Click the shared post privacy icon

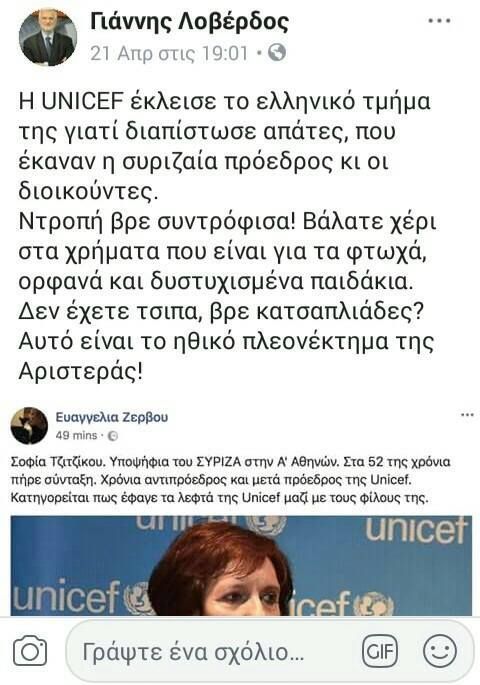(x=113, y=436)
